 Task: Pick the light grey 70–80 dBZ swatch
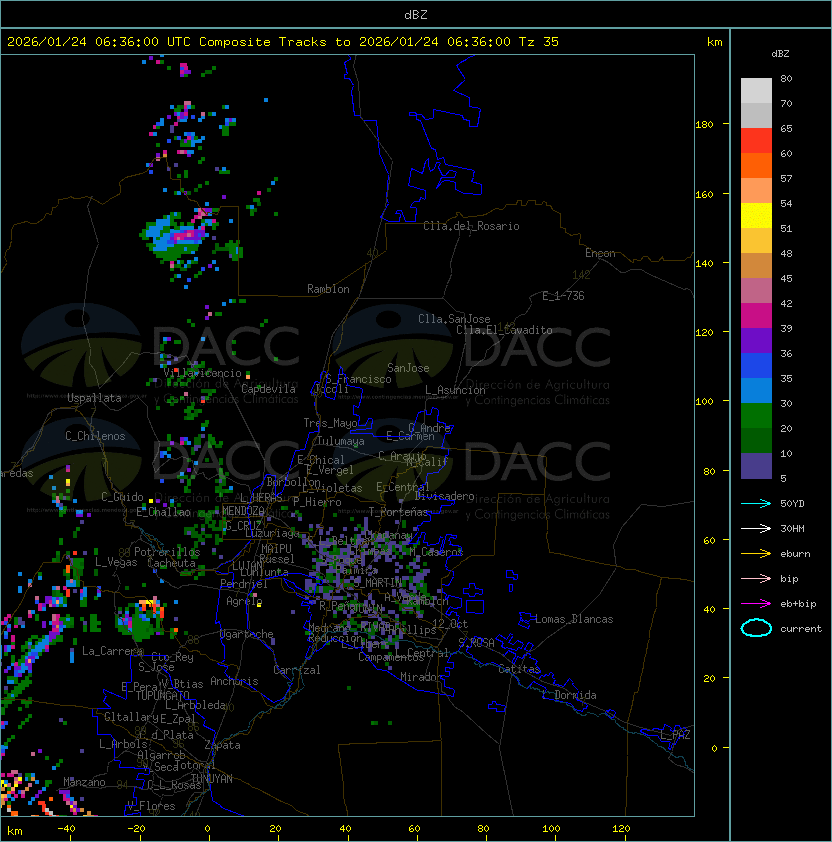[x=756, y=90]
